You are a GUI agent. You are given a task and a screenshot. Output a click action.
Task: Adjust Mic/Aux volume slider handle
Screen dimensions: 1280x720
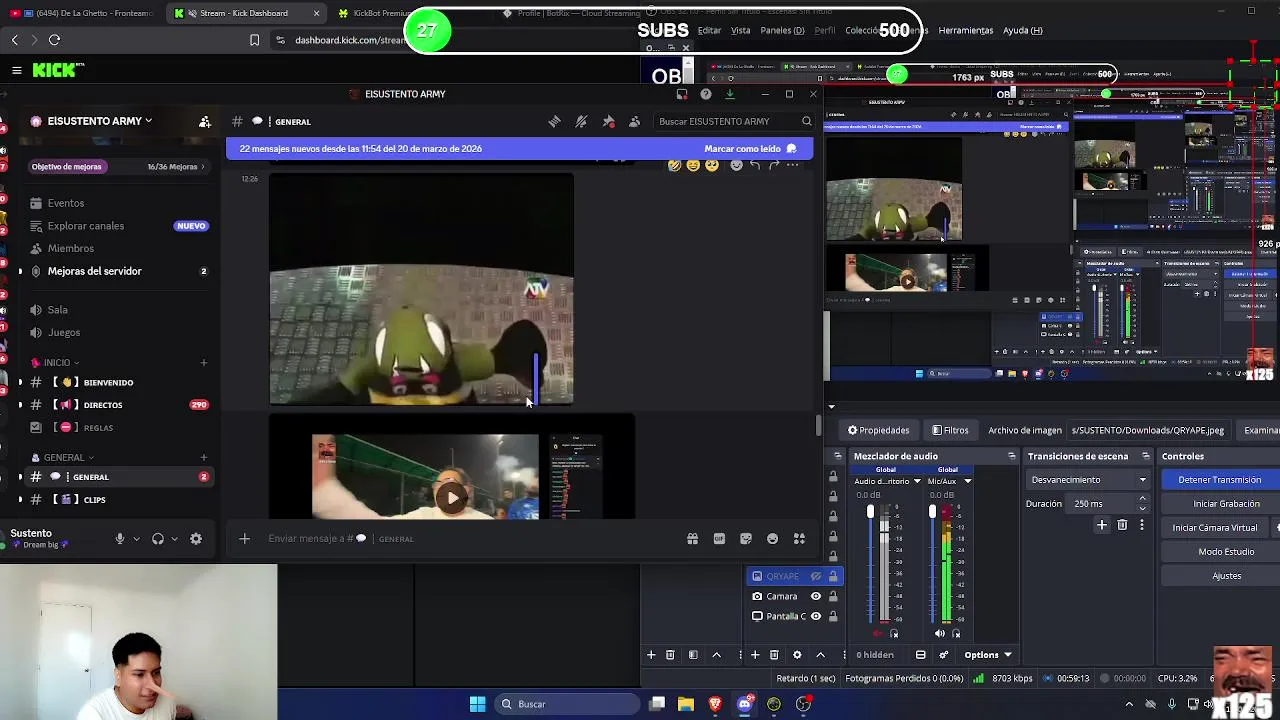[932, 512]
